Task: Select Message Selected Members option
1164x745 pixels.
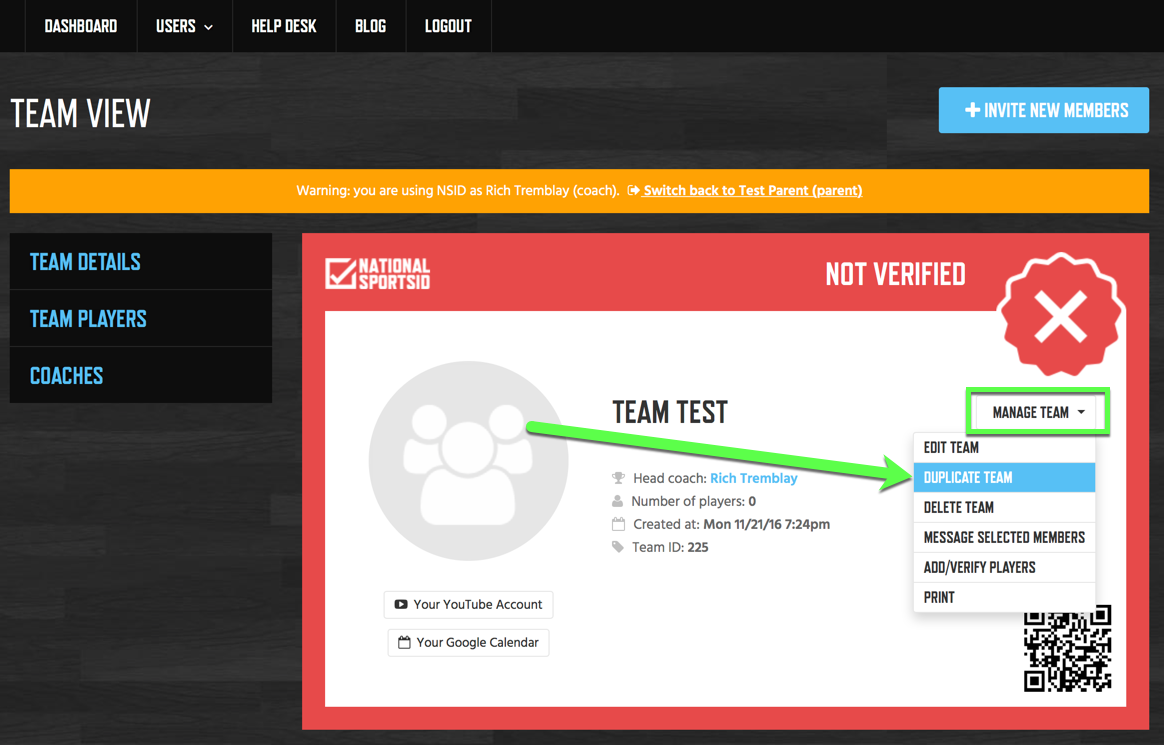Action: [x=1004, y=537]
